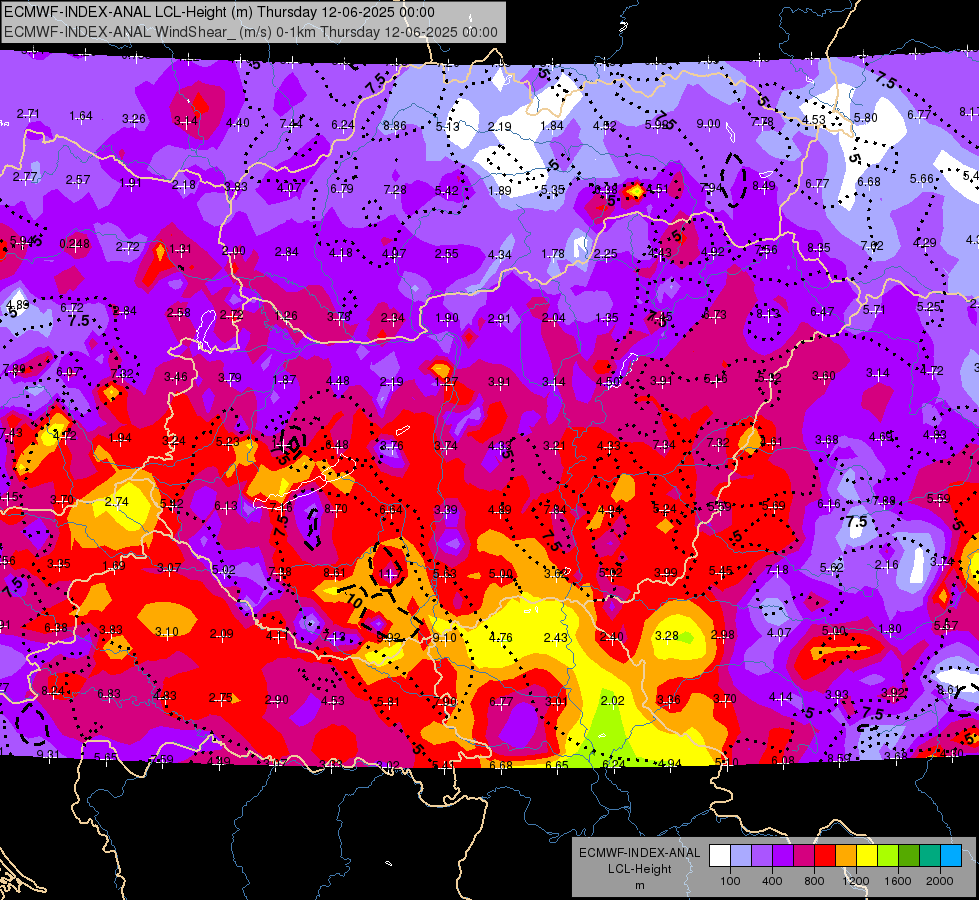This screenshot has height=900, width=979.
Task: Click the grid value 2.40
Action: click(611, 636)
